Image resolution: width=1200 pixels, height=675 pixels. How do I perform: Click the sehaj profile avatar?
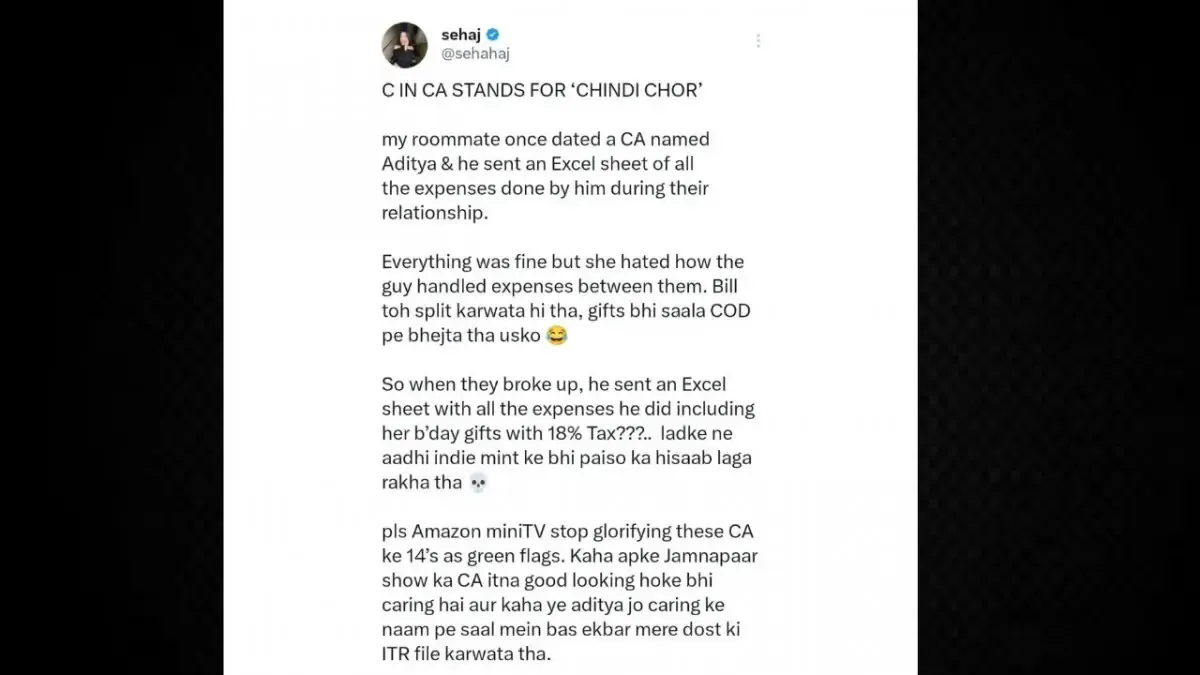[x=405, y=44]
